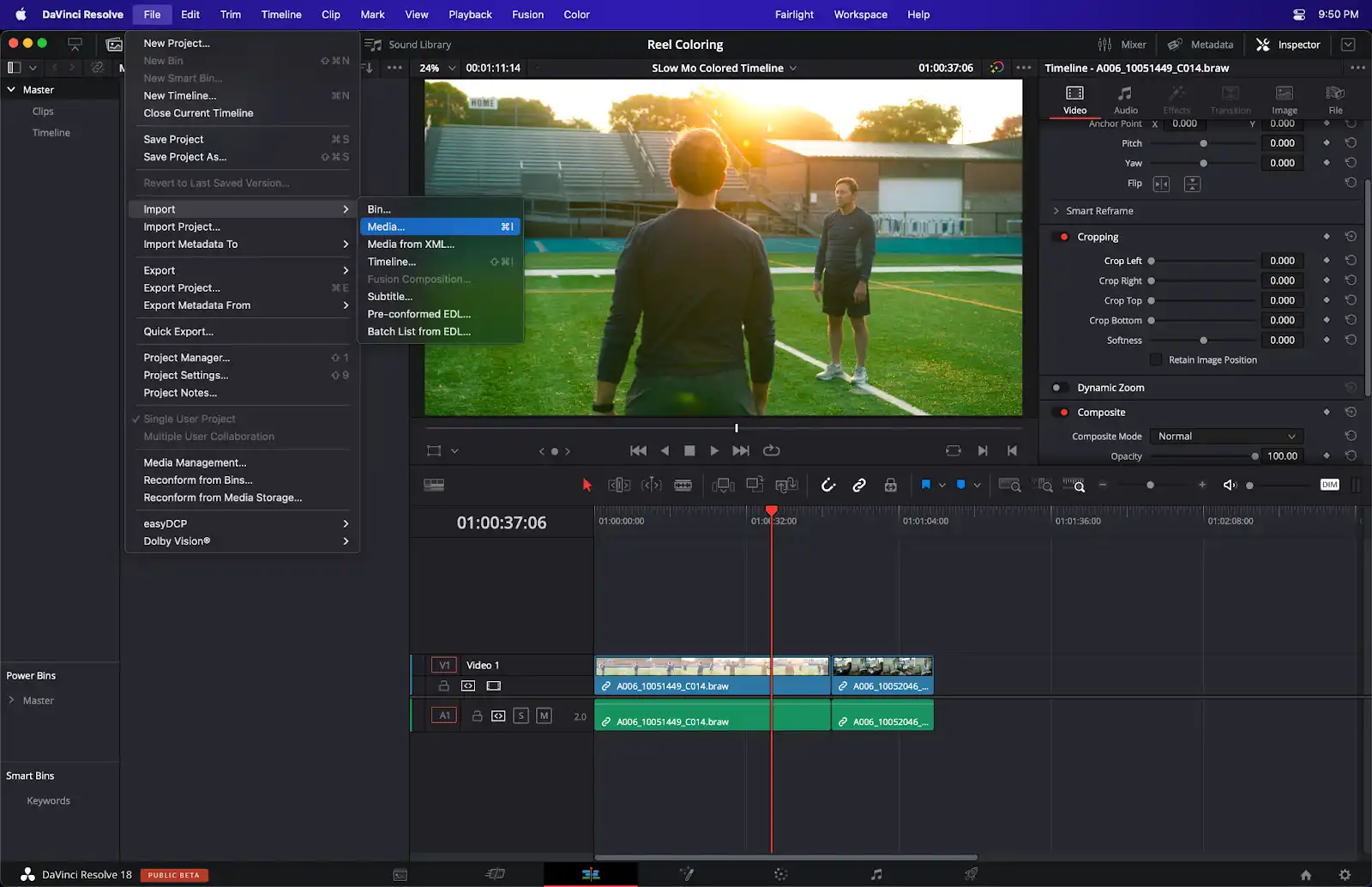Open the viewer zoom 24% dropdown
This screenshot has height=887, width=1372.
(x=436, y=68)
